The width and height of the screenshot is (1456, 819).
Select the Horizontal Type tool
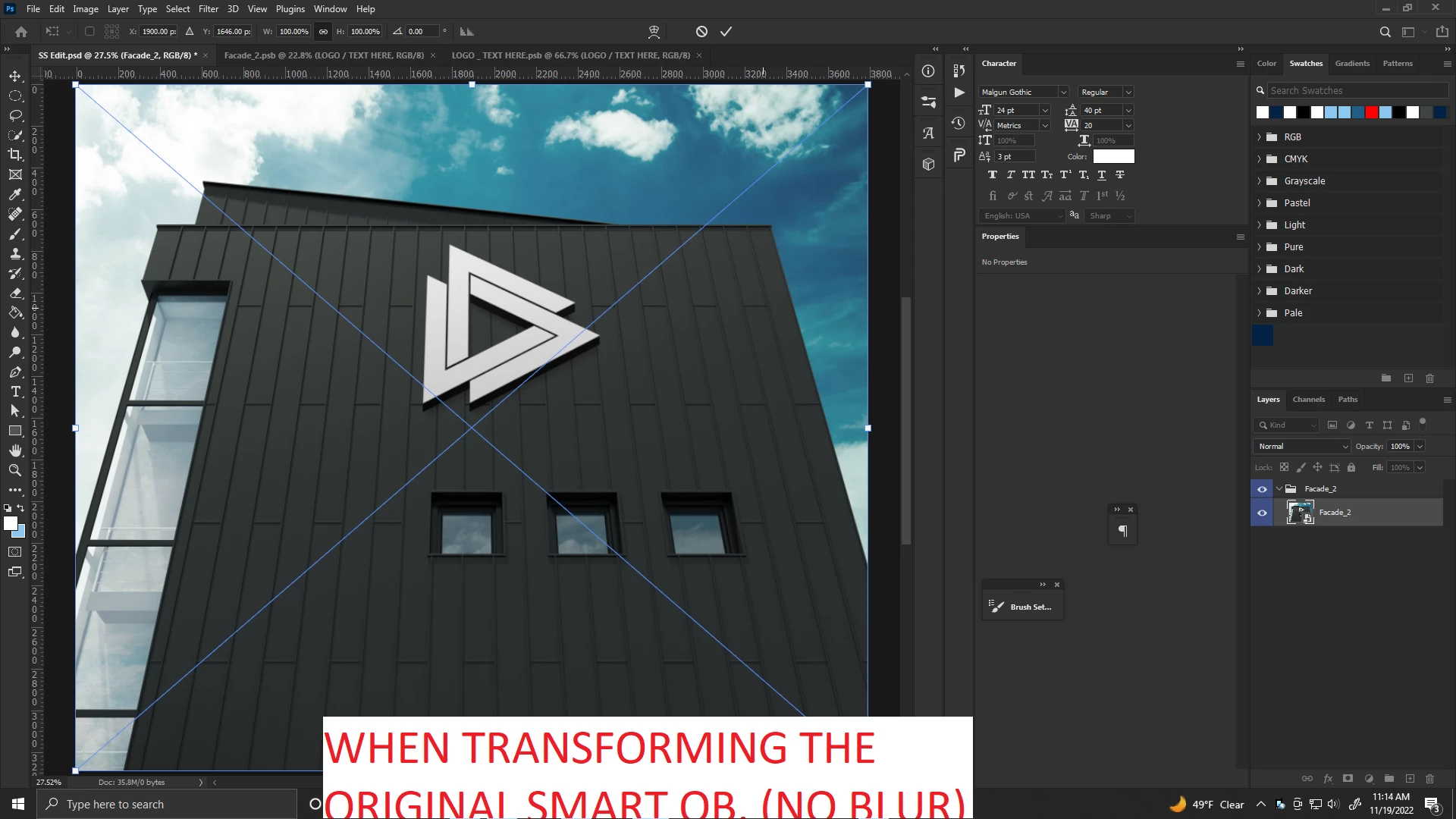pos(15,391)
